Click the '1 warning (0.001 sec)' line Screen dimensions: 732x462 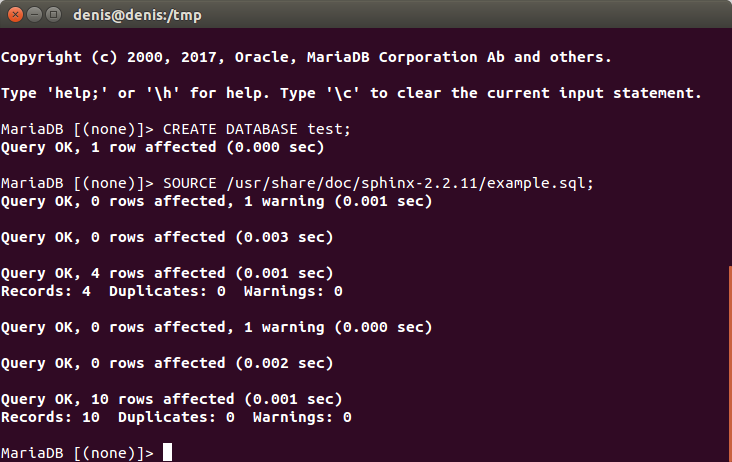217,202
